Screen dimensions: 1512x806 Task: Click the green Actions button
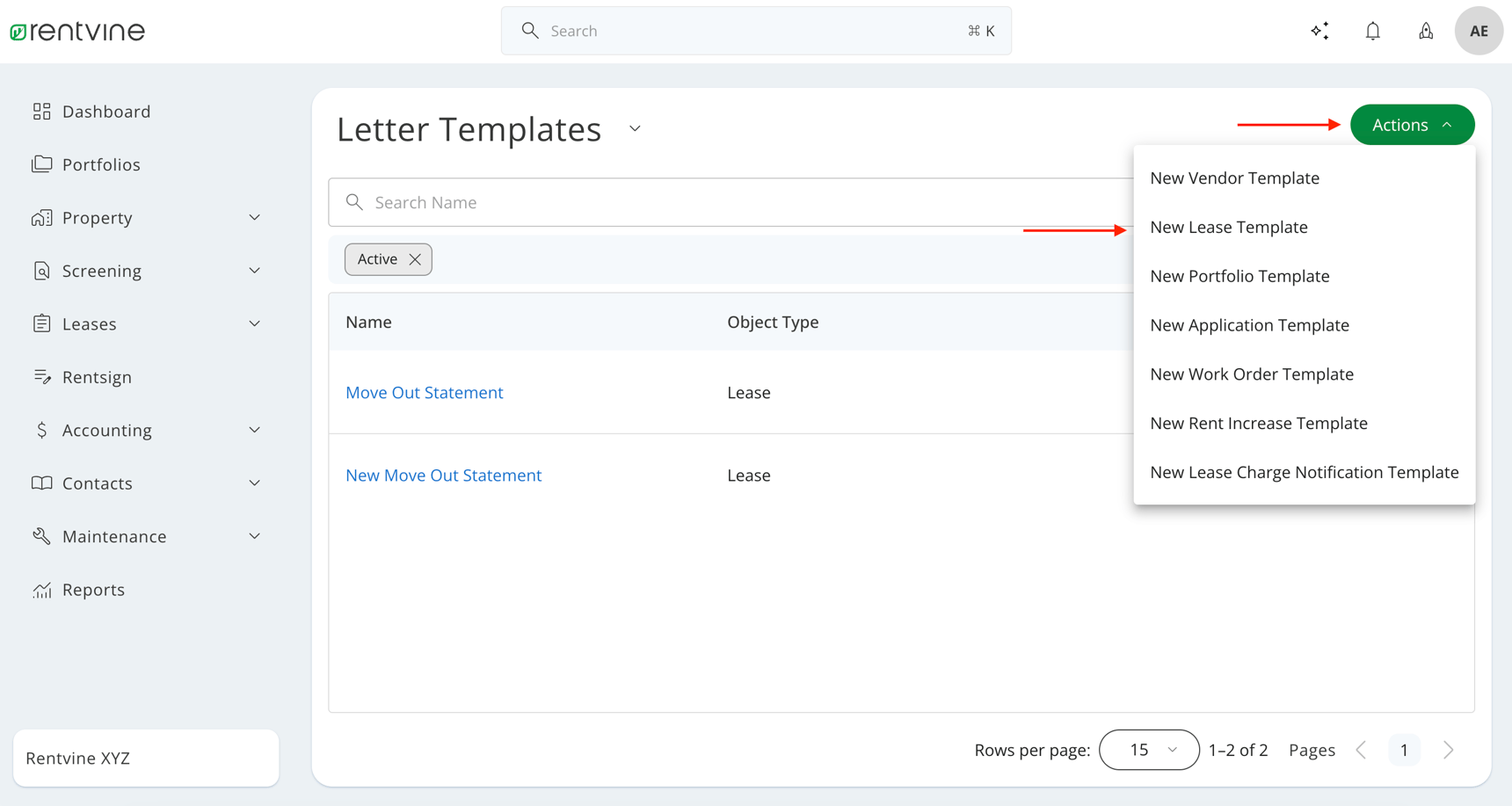(x=1412, y=125)
